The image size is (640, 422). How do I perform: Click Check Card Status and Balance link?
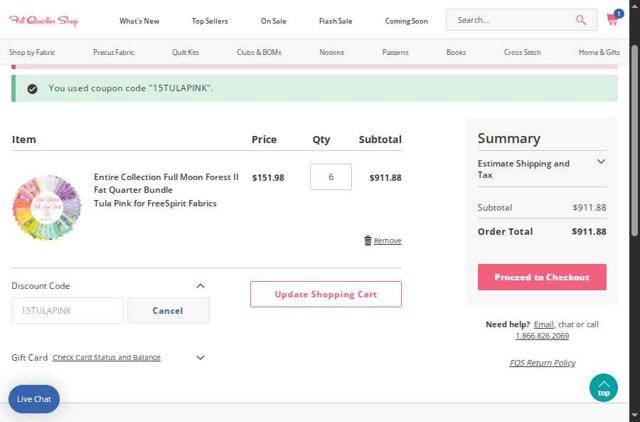[107, 358]
